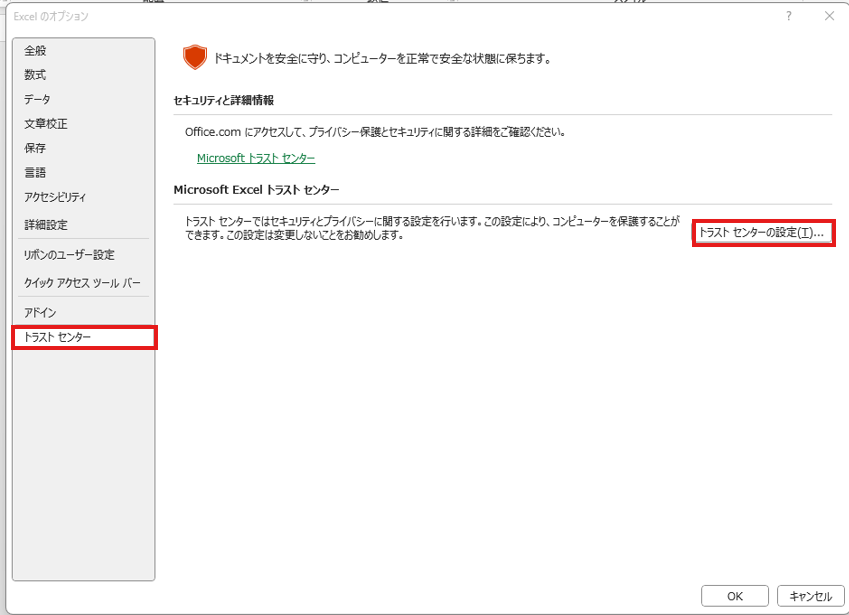This screenshot has height=615, width=849.
Task: Open リボンのユーザー設定 page
Action: 69,255
